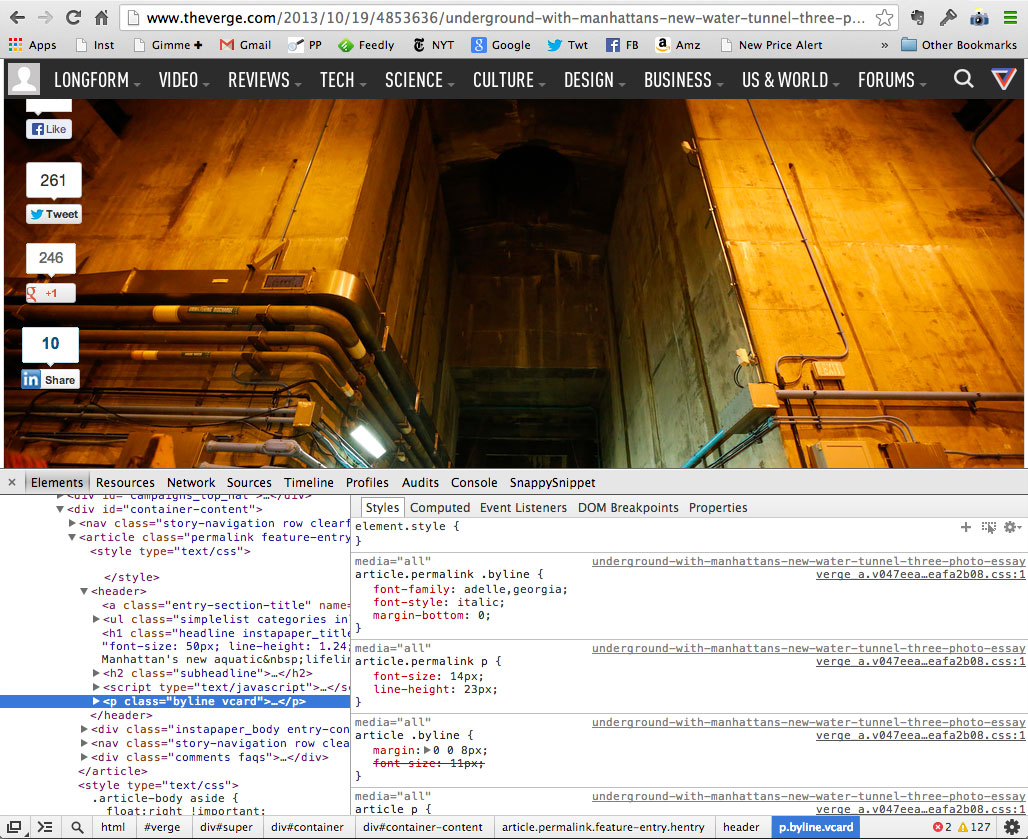Open the Evernote elephant extension icon
Image resolution: width=1028 pixels, height=839 pixels.
[918, 18]
